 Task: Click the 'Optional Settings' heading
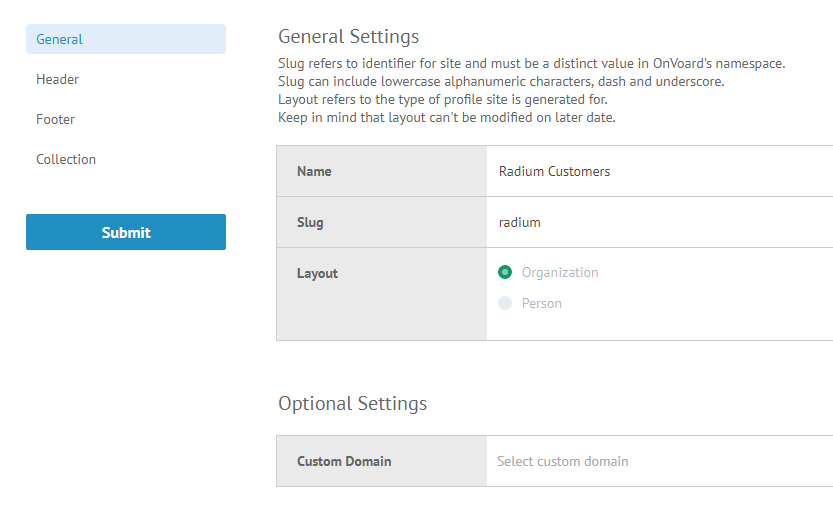[352, 403]
